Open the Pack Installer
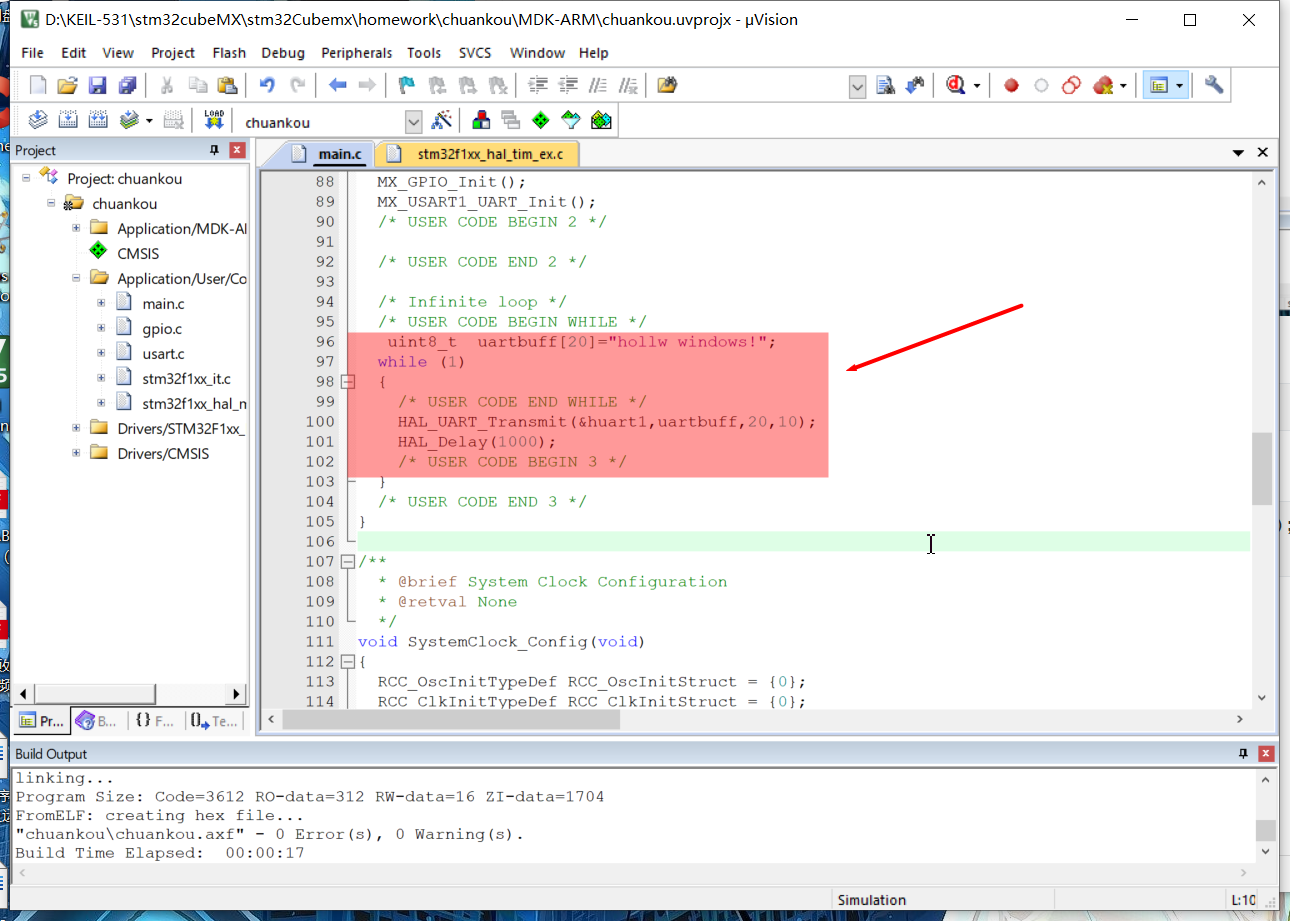Screen dimensions: 1290x921 (600, 121)
